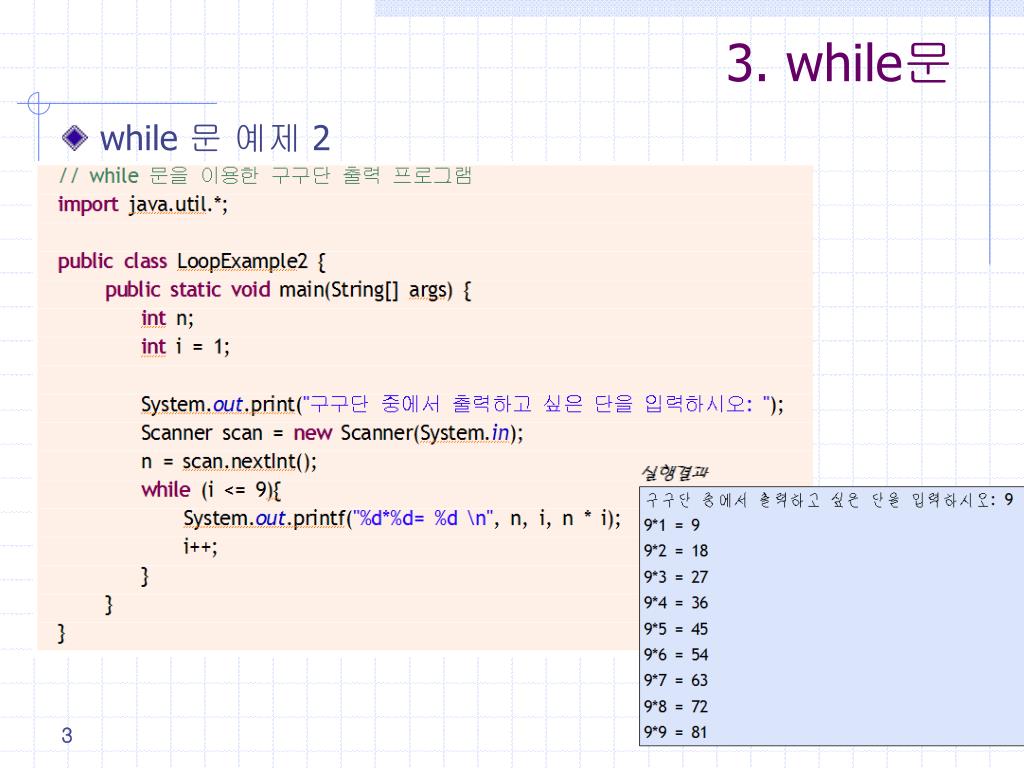Click the line 'import java.util.*;'
Screen dimensions: 1024x768
click(142, 204)
